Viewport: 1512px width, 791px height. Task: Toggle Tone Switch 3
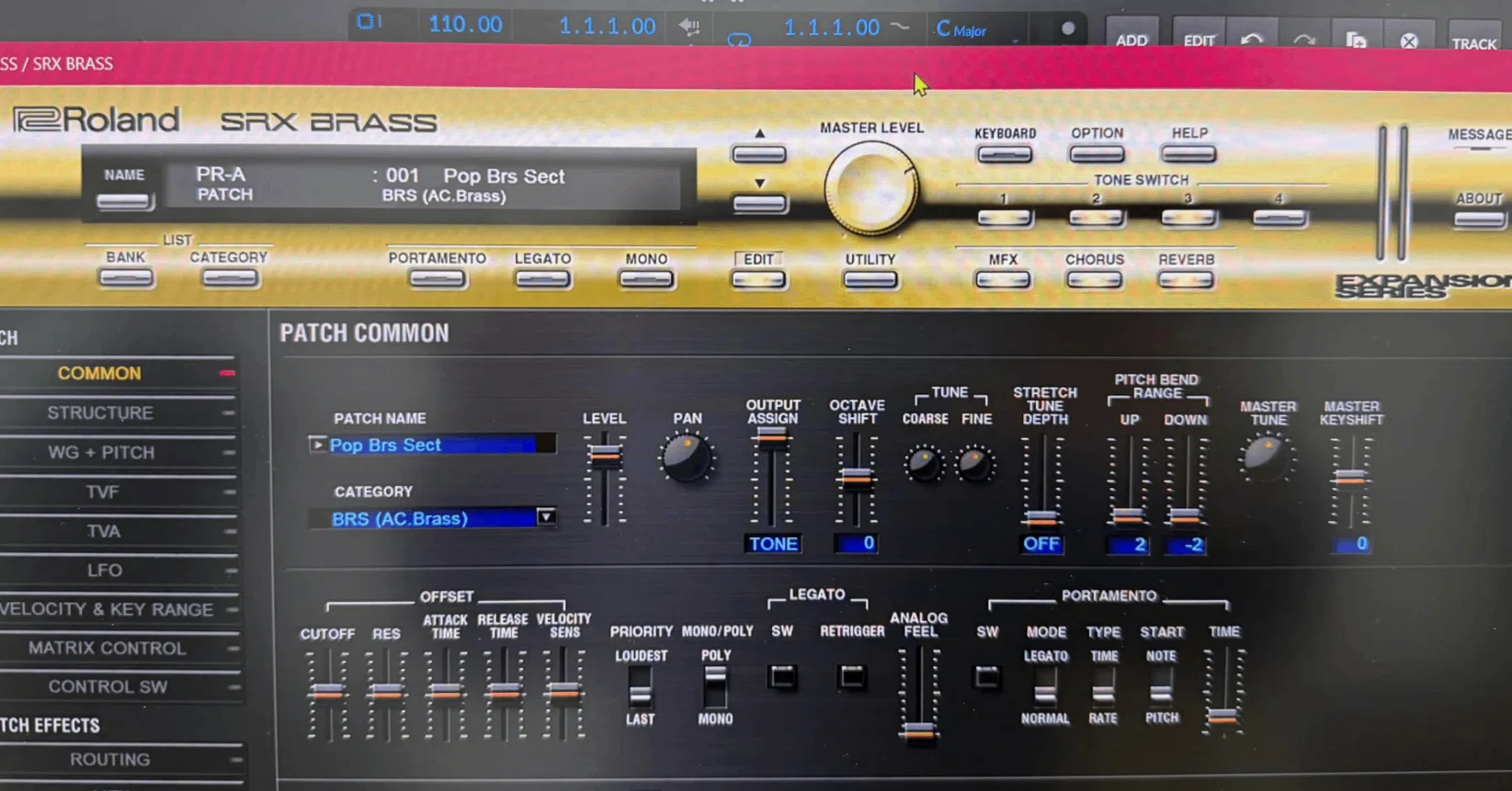tap(1188, 219)
